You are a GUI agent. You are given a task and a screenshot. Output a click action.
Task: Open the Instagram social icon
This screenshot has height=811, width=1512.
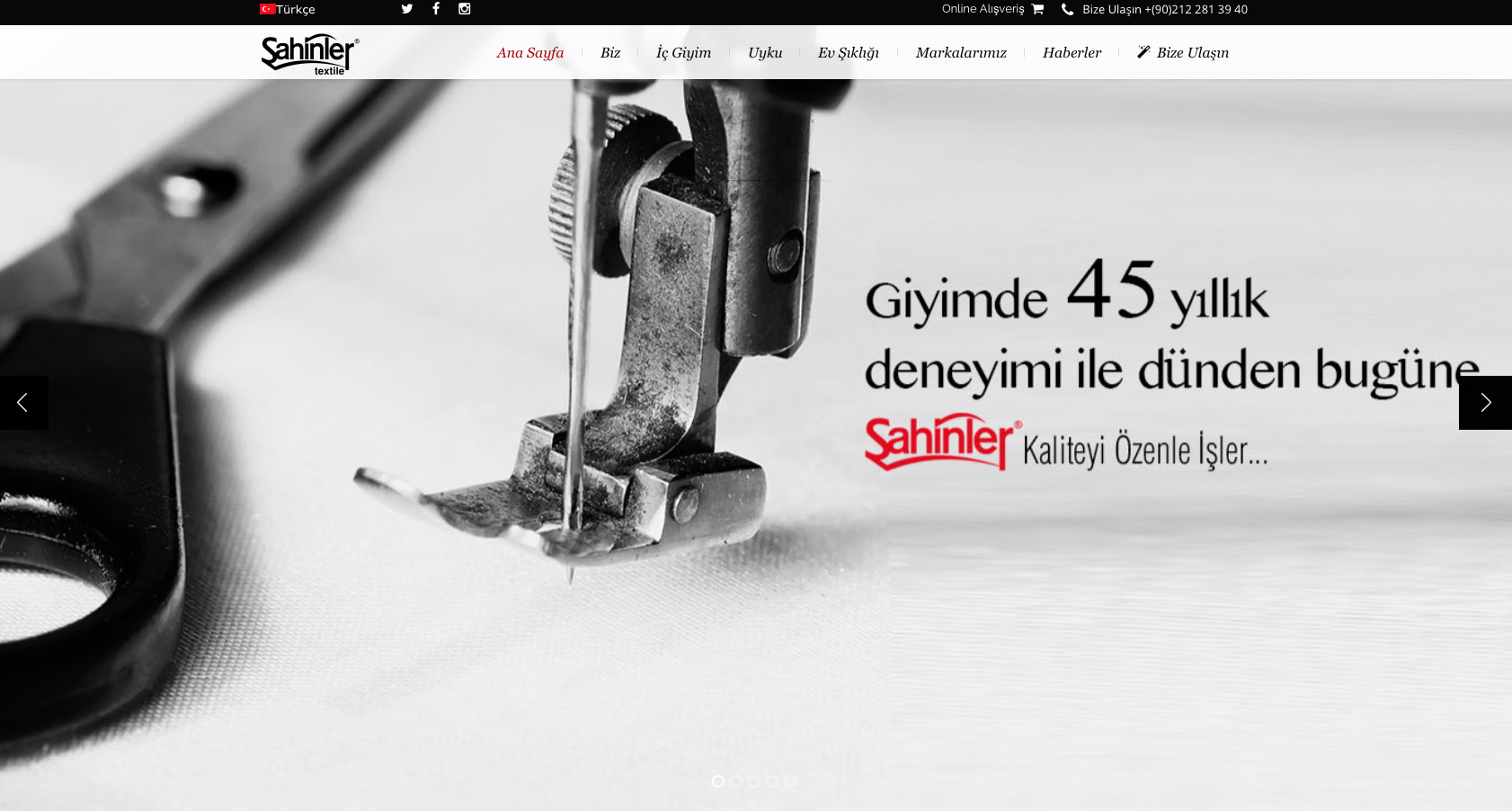tap(465, 9)
